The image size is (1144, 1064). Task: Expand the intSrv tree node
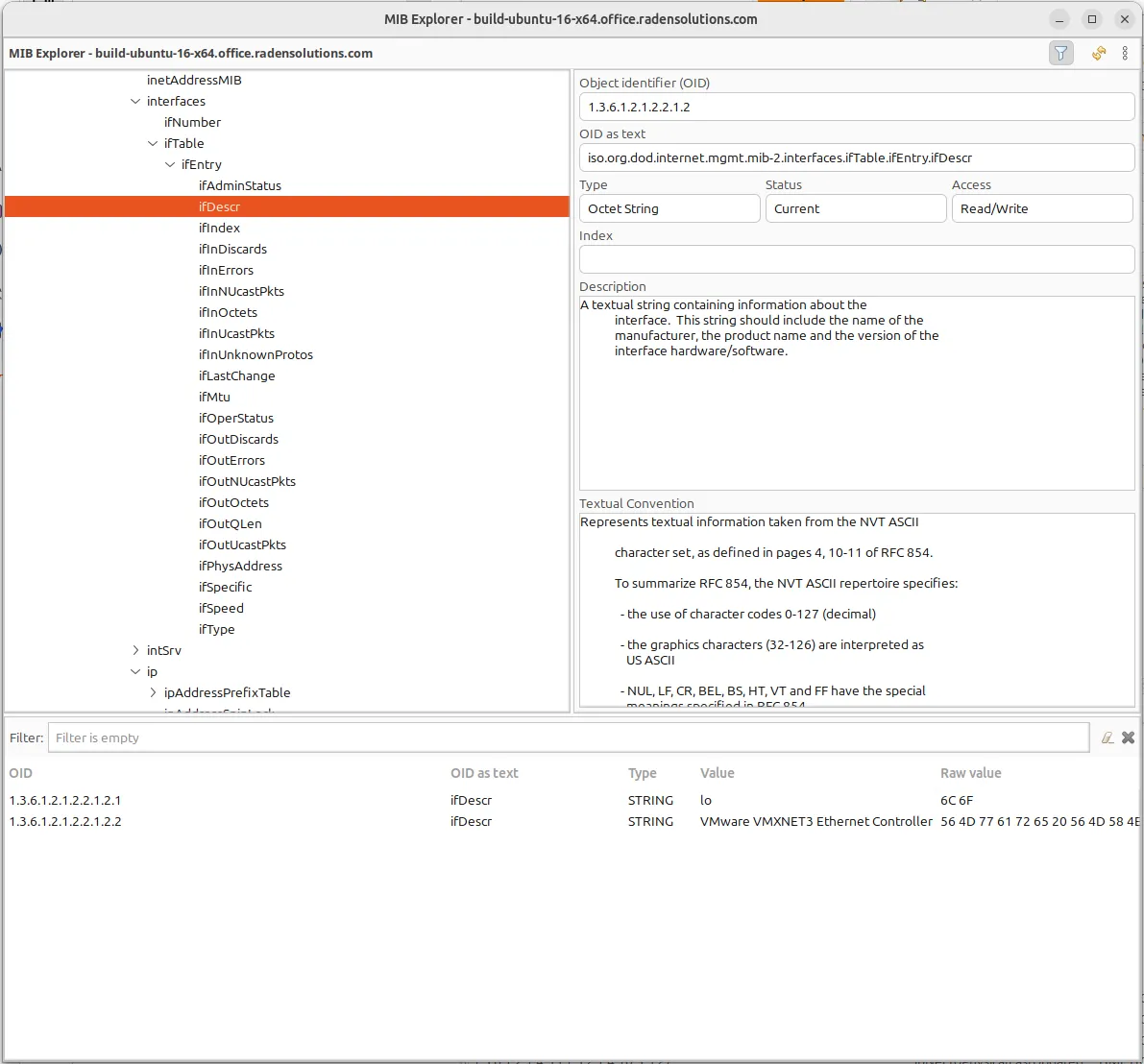(x=136, y=650)
